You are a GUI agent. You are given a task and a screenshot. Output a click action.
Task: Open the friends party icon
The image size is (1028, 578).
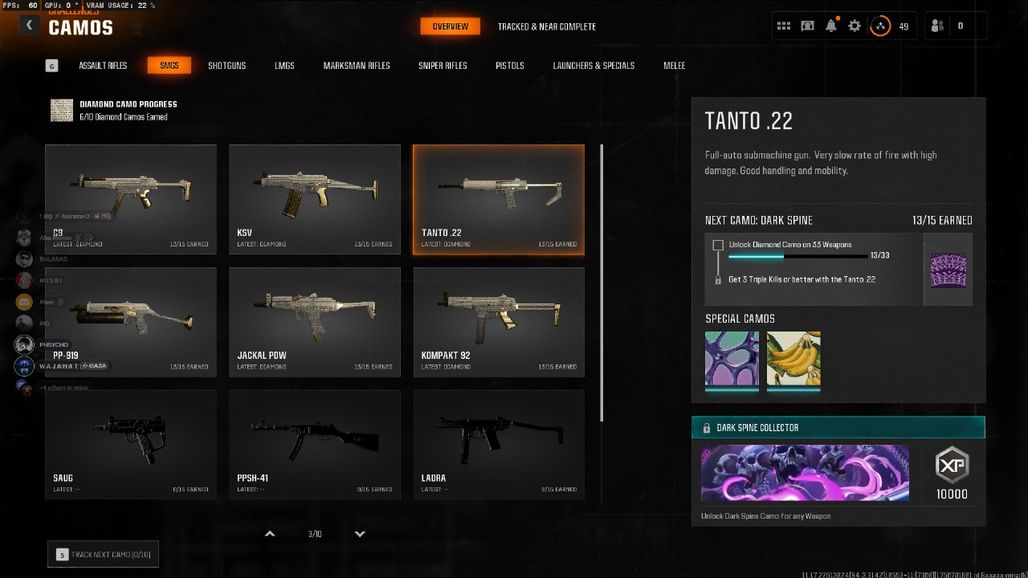coord(938,26)
